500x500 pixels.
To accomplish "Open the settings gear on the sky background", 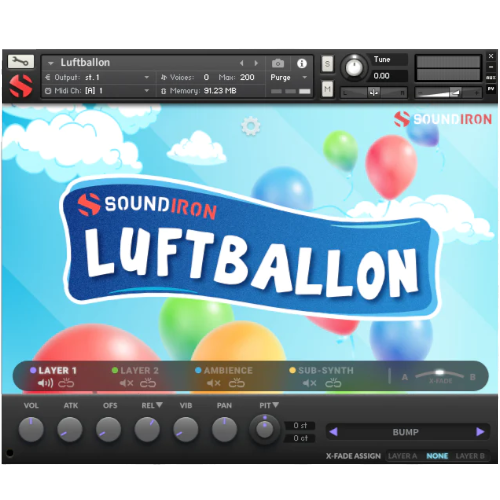I will tap(250, 126).
